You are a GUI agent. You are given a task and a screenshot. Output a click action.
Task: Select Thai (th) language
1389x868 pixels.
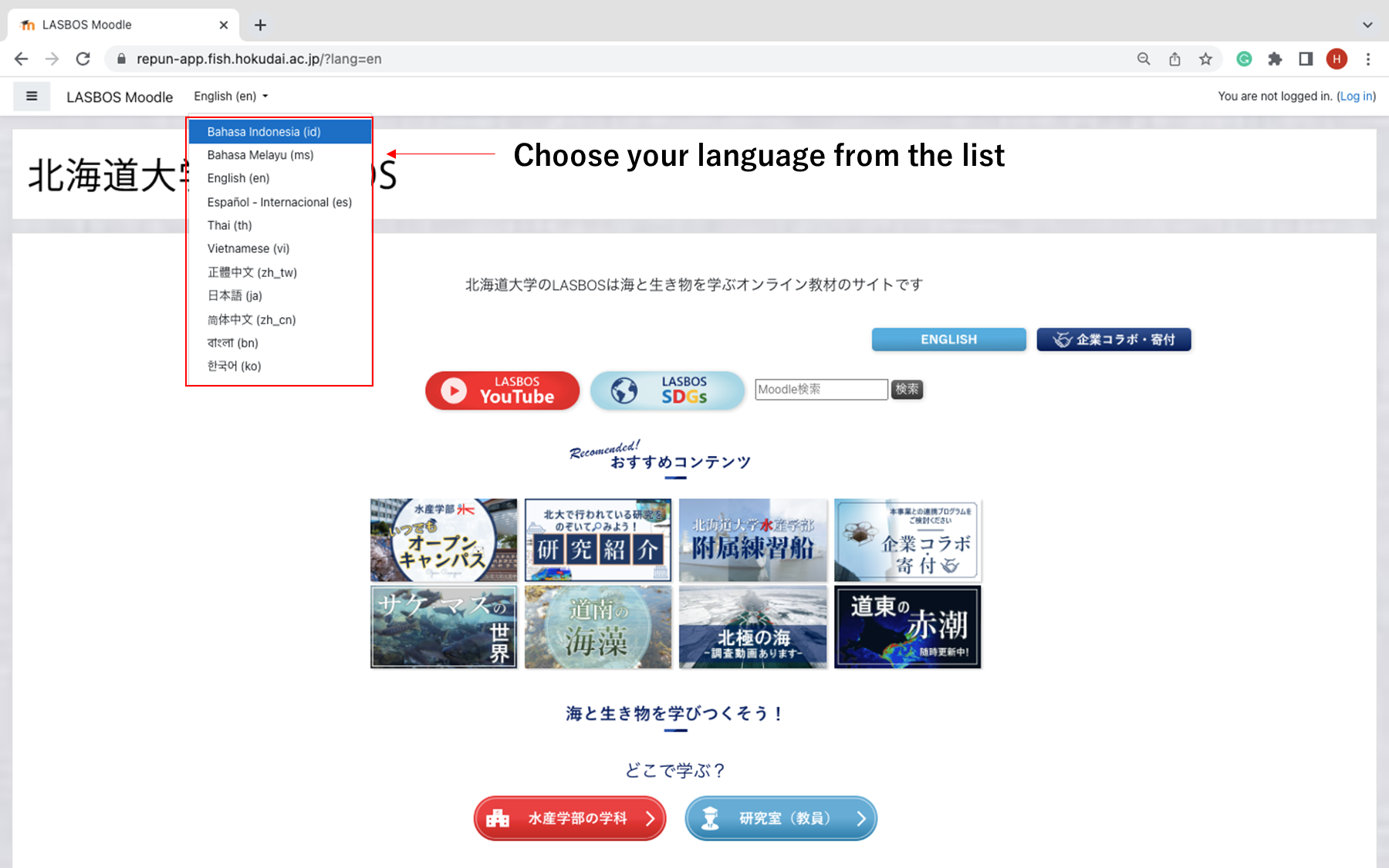coord(280,225)
